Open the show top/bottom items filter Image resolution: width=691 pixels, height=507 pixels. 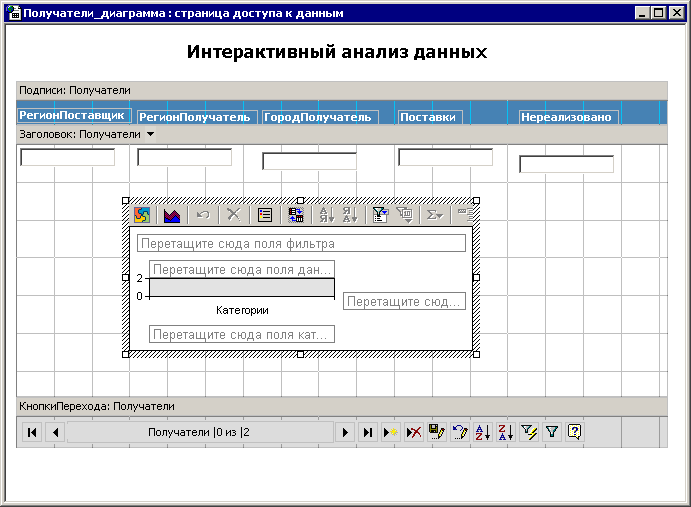[405, 215]
